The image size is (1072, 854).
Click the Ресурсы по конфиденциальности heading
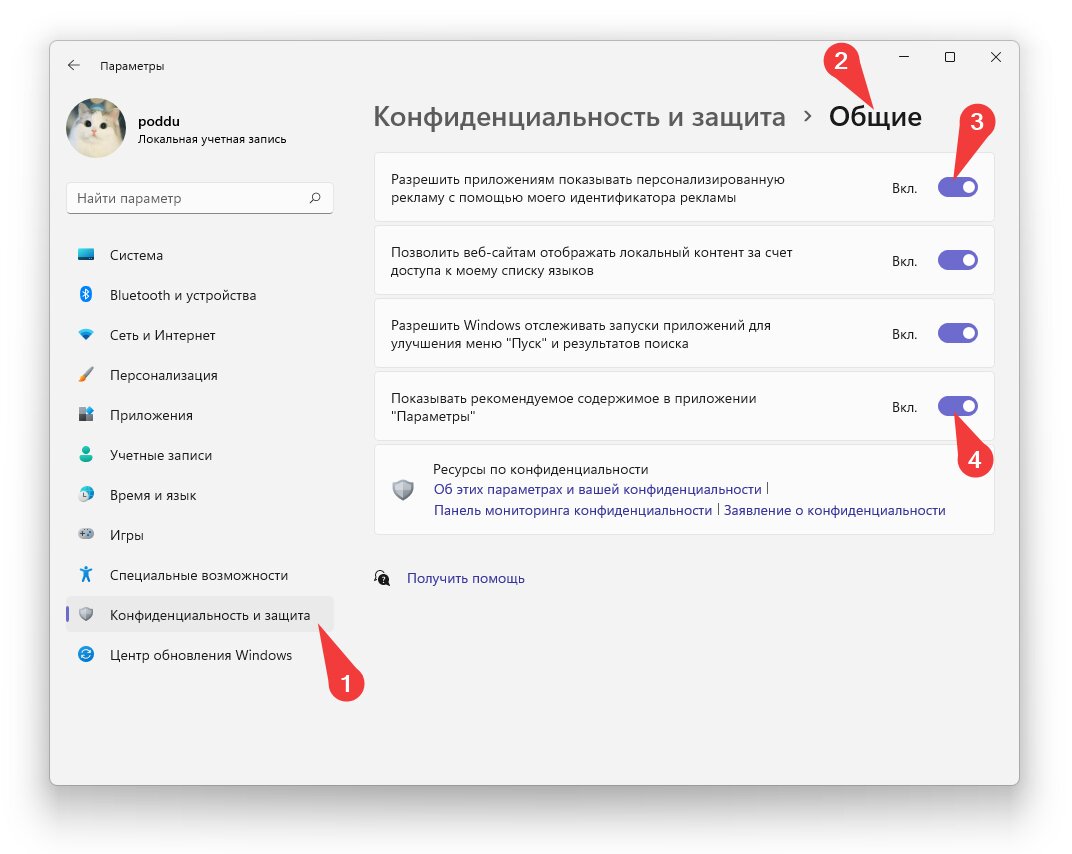pos(540,469)
